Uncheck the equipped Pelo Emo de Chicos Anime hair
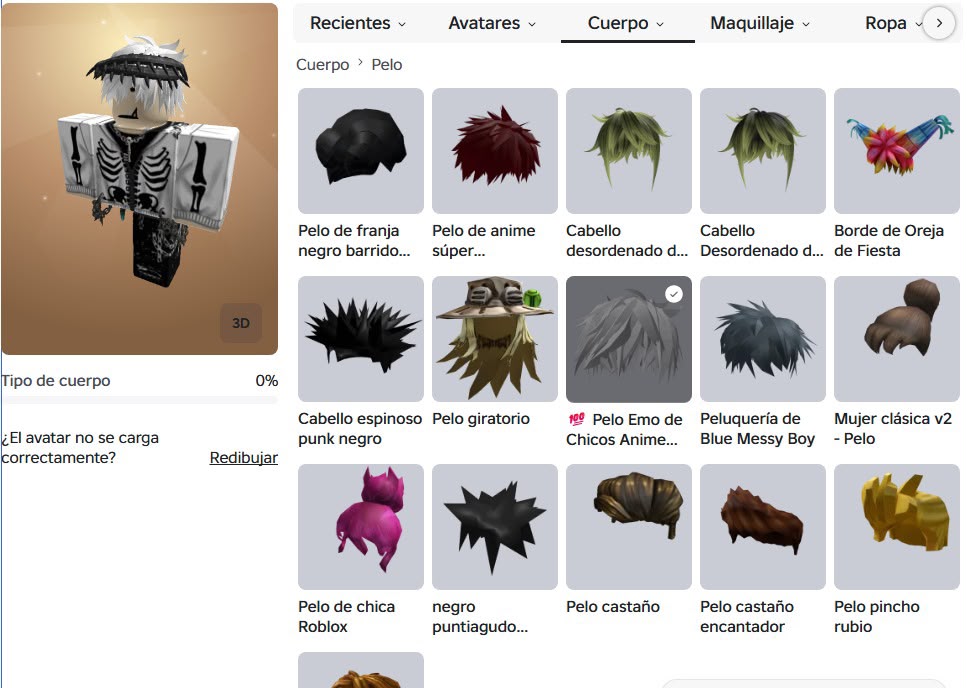The height and width of the screenshot is (688, 967). click(628, 339)
